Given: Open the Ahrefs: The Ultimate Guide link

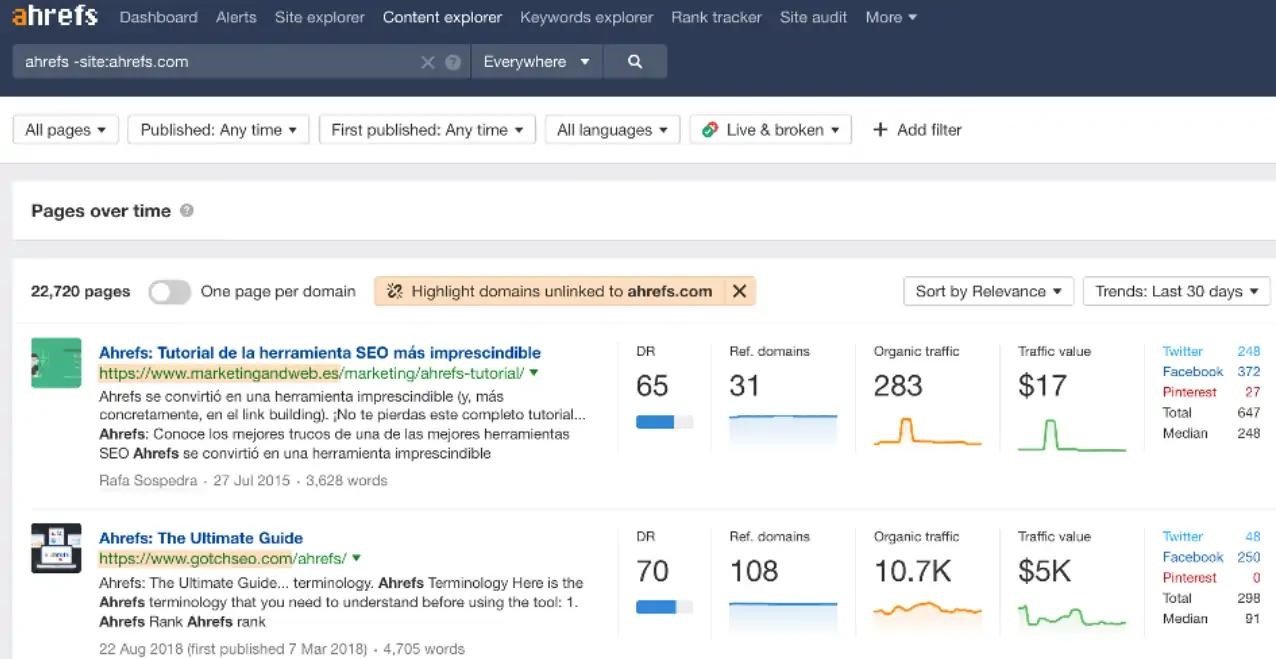Looking at the screenshot, I should click(201, 538).
